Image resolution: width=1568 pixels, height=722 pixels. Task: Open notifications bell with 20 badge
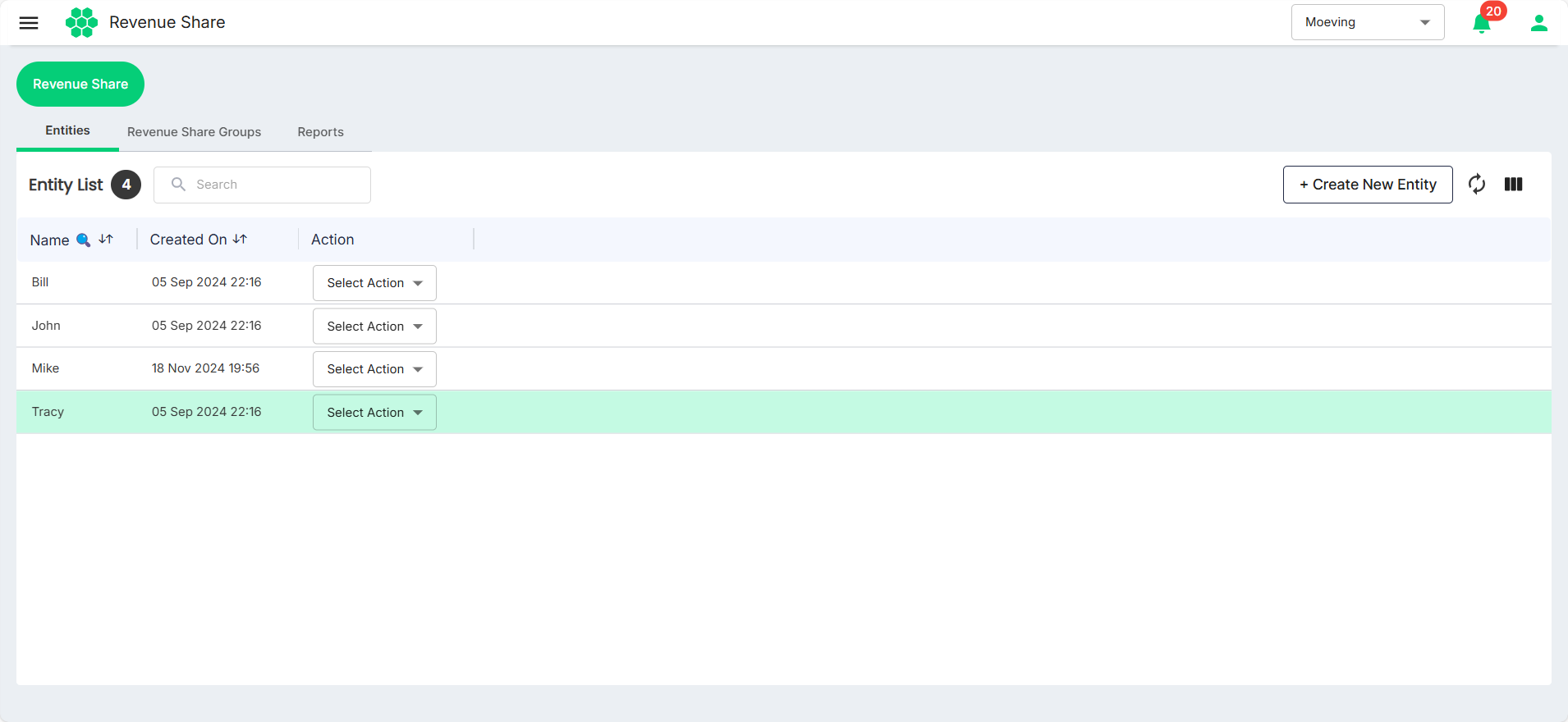[x=1483, y=23]
